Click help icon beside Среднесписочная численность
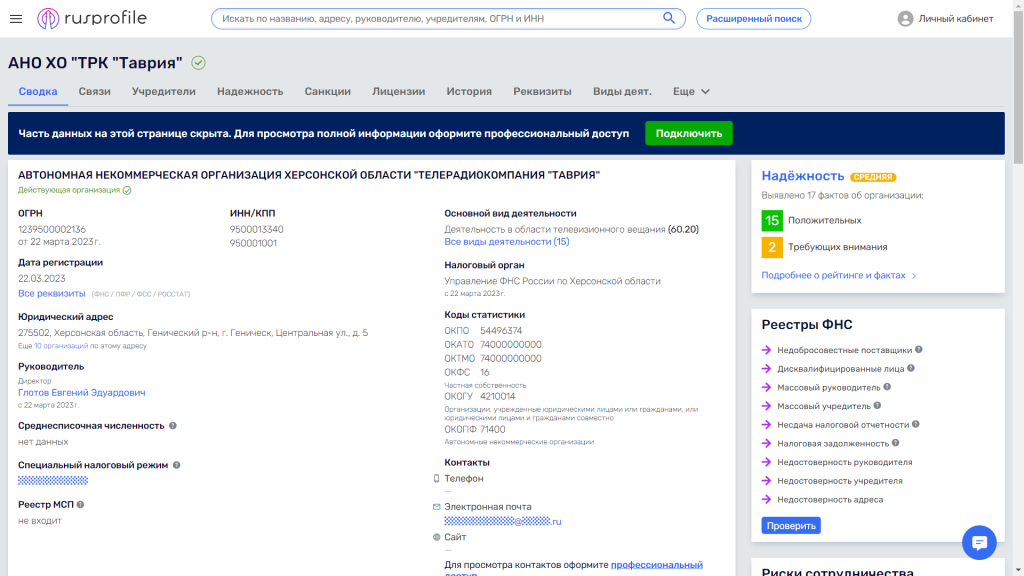 pos(173,425)
